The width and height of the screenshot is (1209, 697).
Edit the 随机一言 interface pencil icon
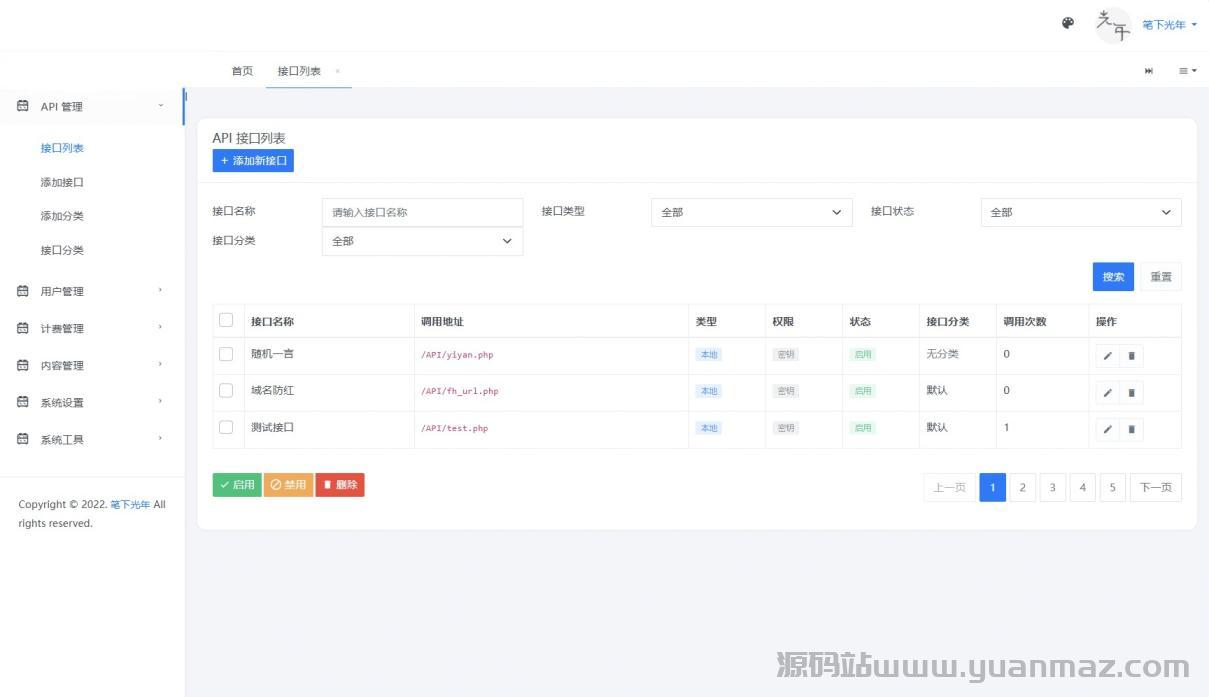(1107, 356)
